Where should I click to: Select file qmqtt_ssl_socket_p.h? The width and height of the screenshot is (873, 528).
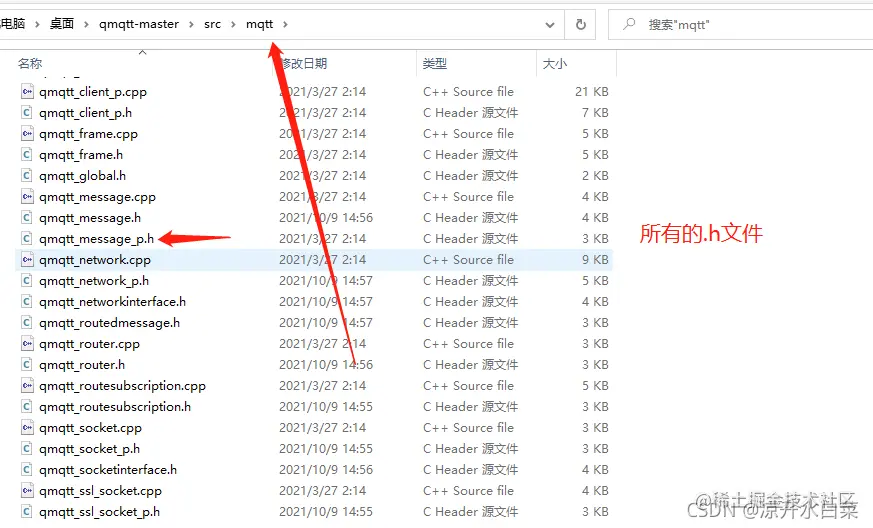(x=99, y=512)
